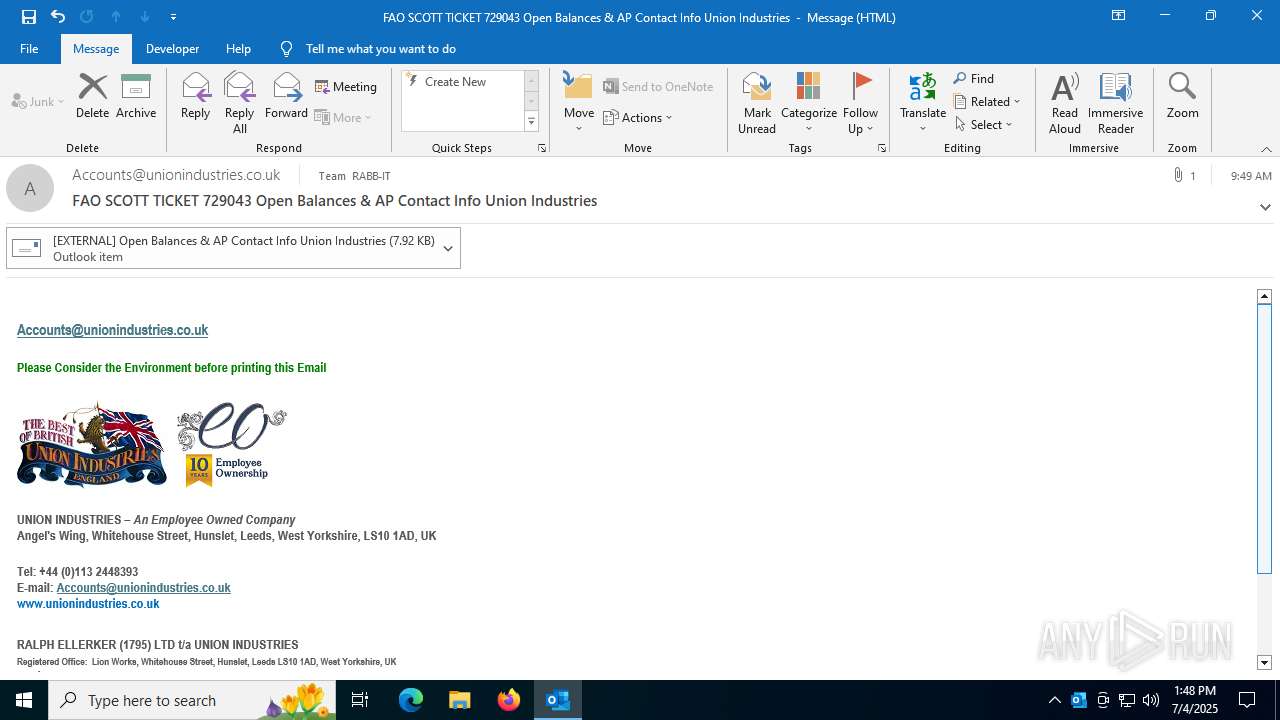
Task: Open Immersive Reader
Action: 1115,103
